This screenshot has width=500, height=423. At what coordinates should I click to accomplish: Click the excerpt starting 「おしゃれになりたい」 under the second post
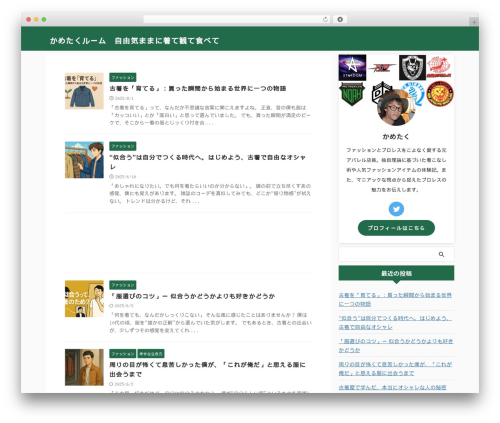210,193
